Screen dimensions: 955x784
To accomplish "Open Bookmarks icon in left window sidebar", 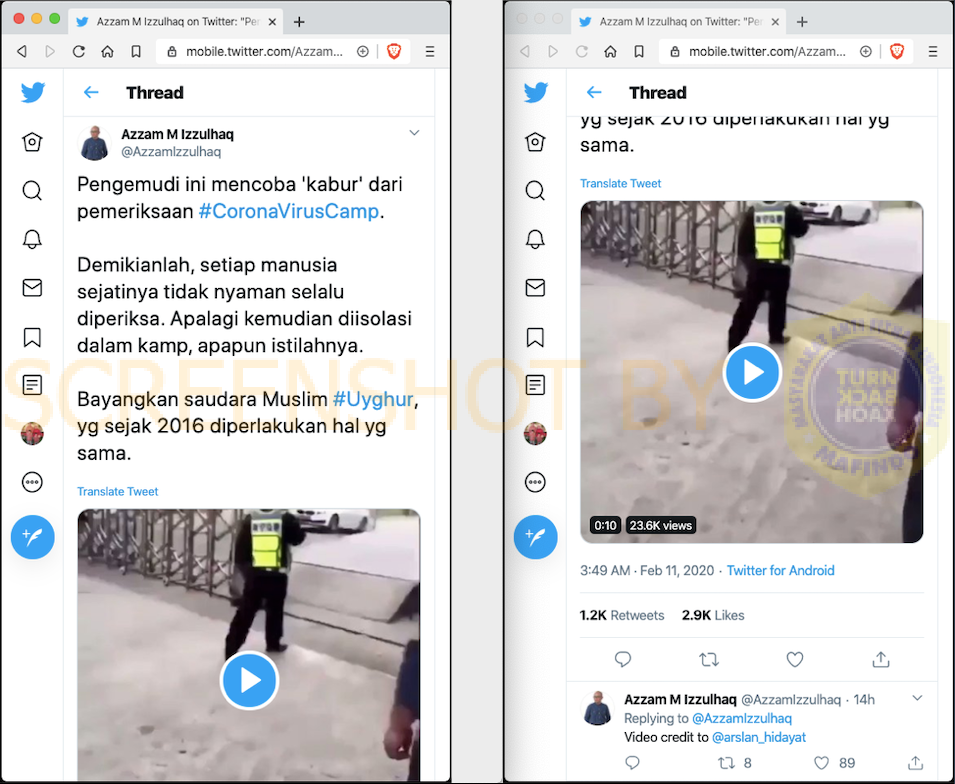I will coord(32,337).
